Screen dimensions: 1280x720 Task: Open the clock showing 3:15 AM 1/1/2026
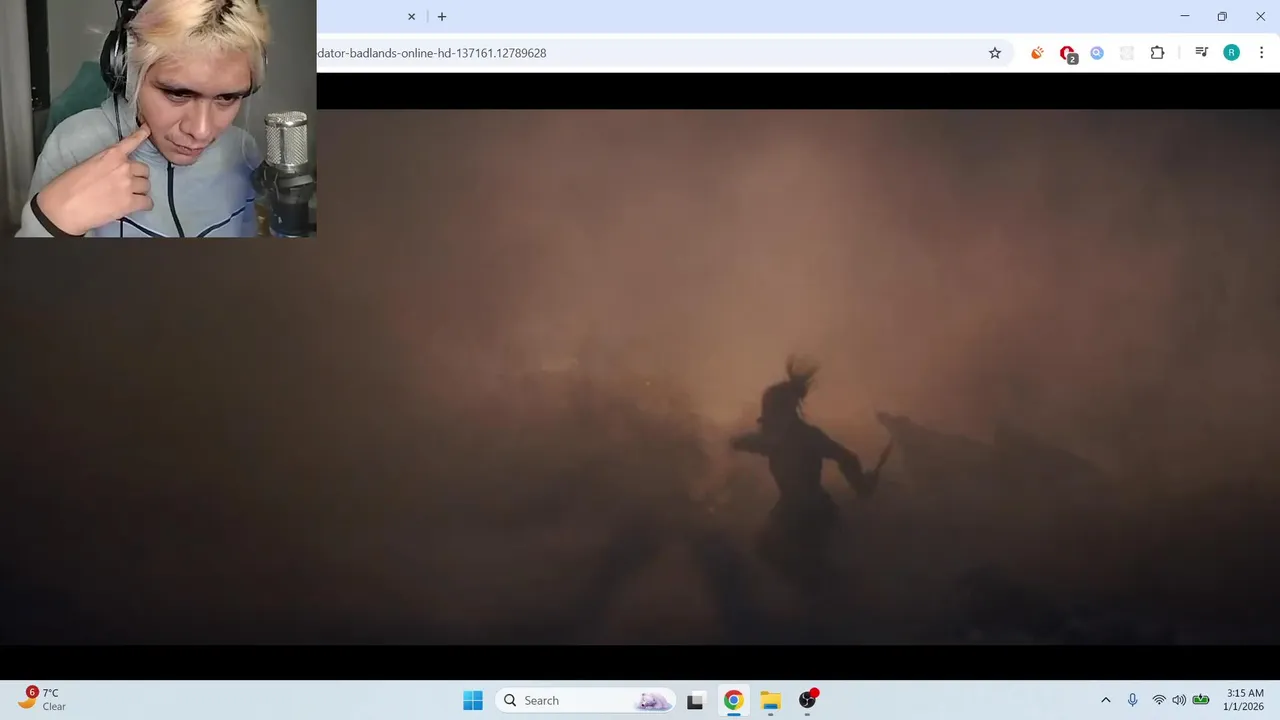[1245, 699]
